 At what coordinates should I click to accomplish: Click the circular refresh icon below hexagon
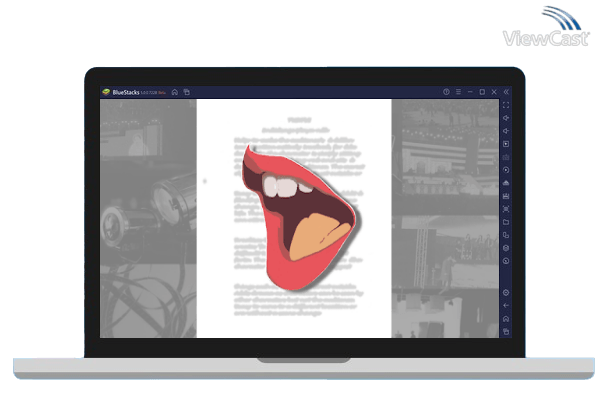coord(506,261)
